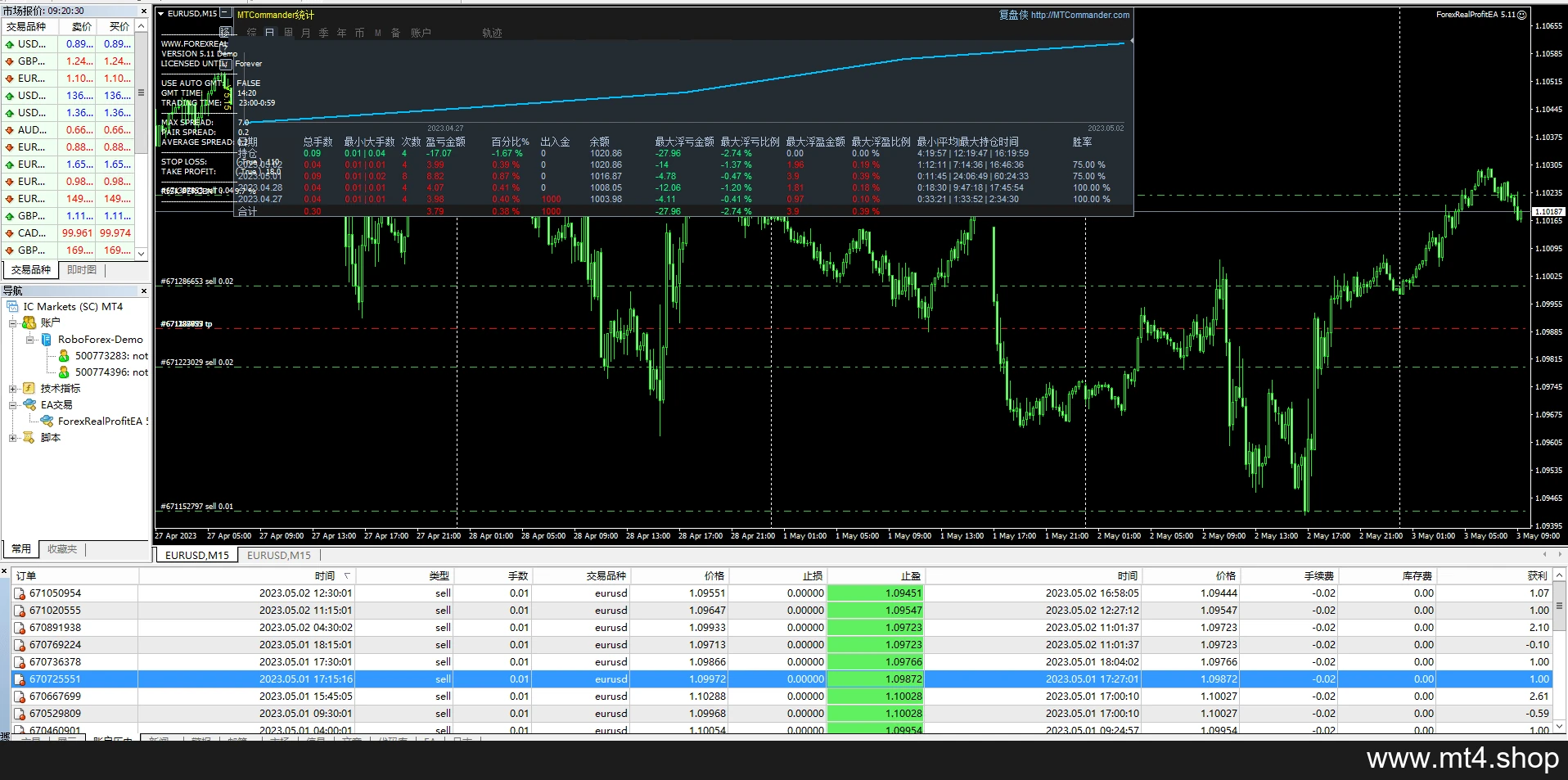The height and width of the screenshot is (780, 1568).
Task: Select the second EURUSD,M15 chart tab
Action: point(279,555)
